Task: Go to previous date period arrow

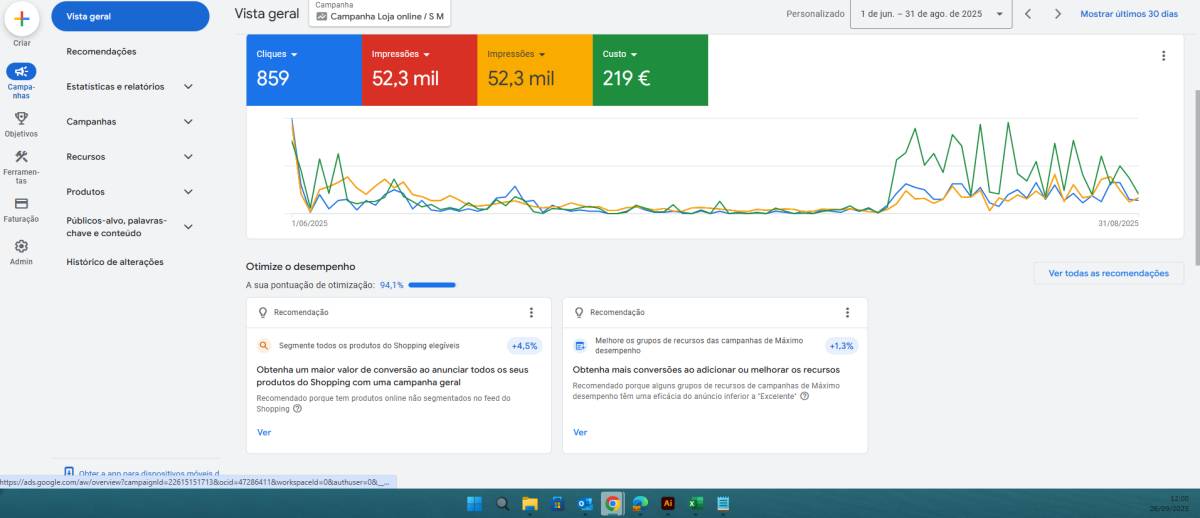Action: [x=1027, y=14]
